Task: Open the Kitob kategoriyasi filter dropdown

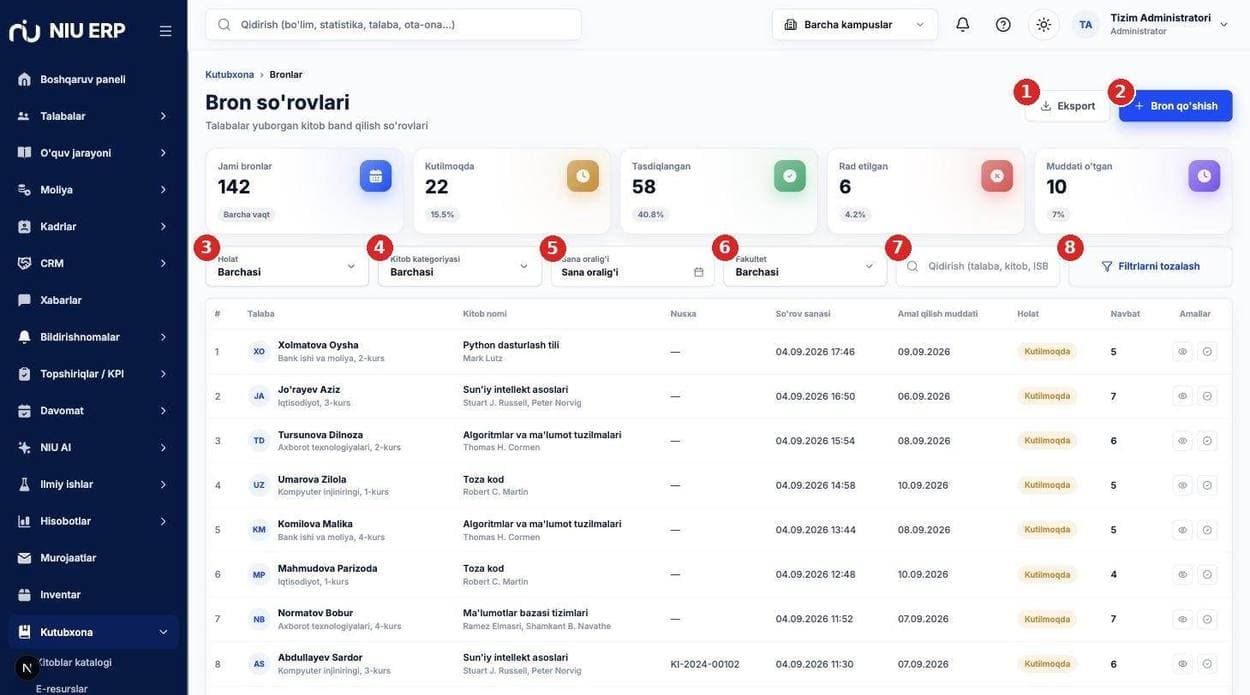Action: point(460,266)
